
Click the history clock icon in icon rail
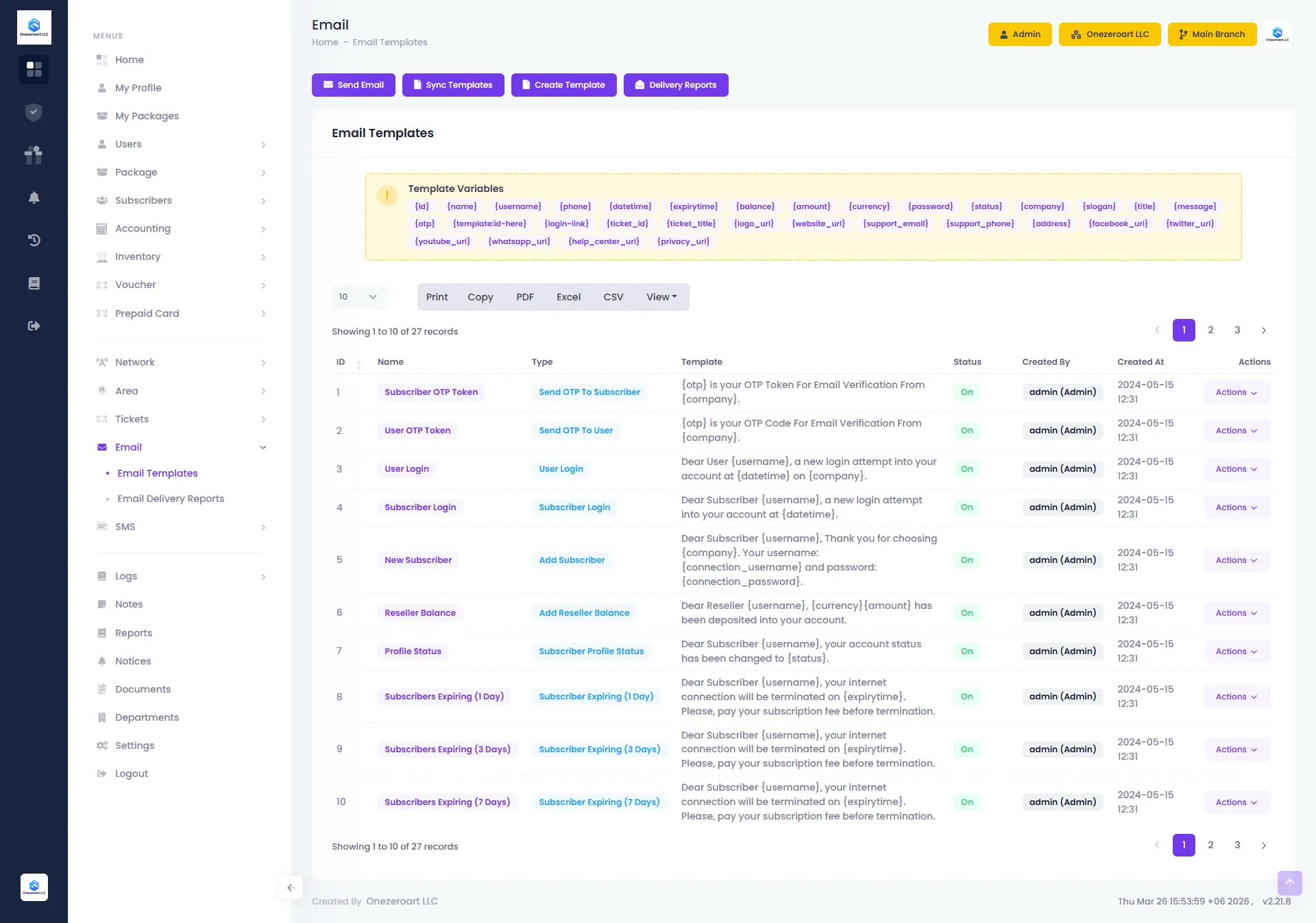pyautogui.click(x=34, y=240)
